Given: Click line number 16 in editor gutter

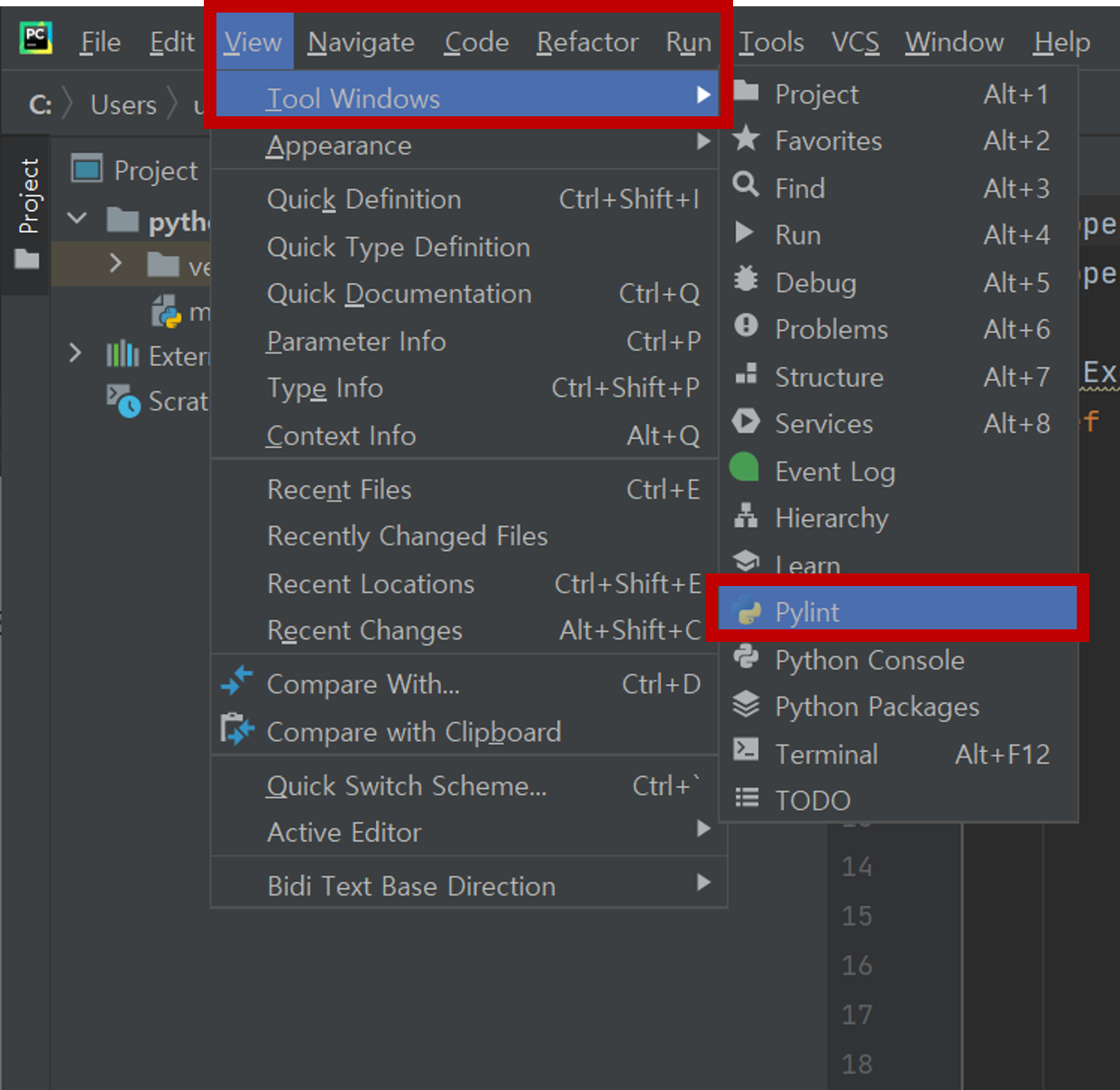Looking at the screenshot, I should pos(857,965).
